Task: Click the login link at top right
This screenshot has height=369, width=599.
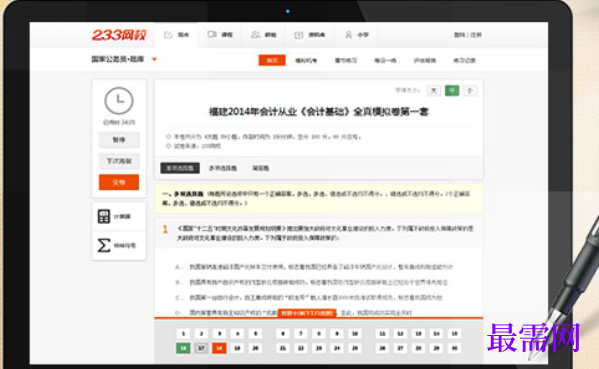Action: click(x=459, y=35)
